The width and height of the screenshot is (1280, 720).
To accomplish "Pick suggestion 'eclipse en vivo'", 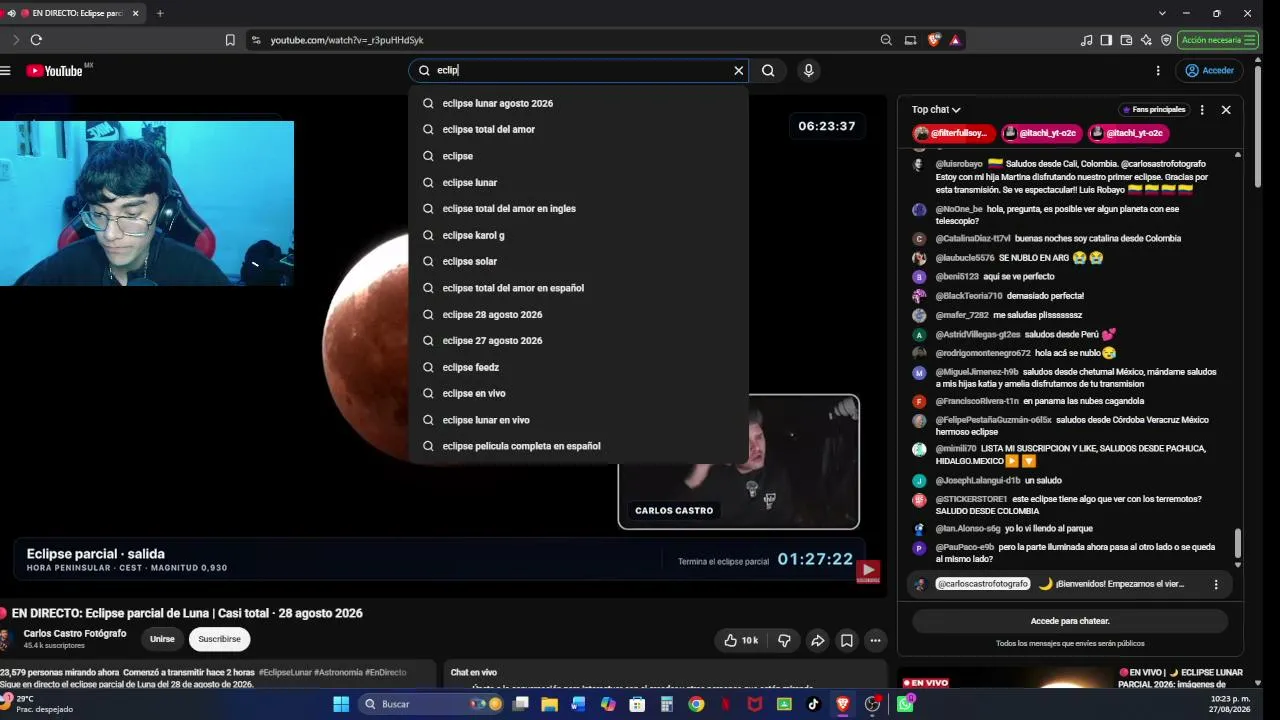I will tap(578, 393).
